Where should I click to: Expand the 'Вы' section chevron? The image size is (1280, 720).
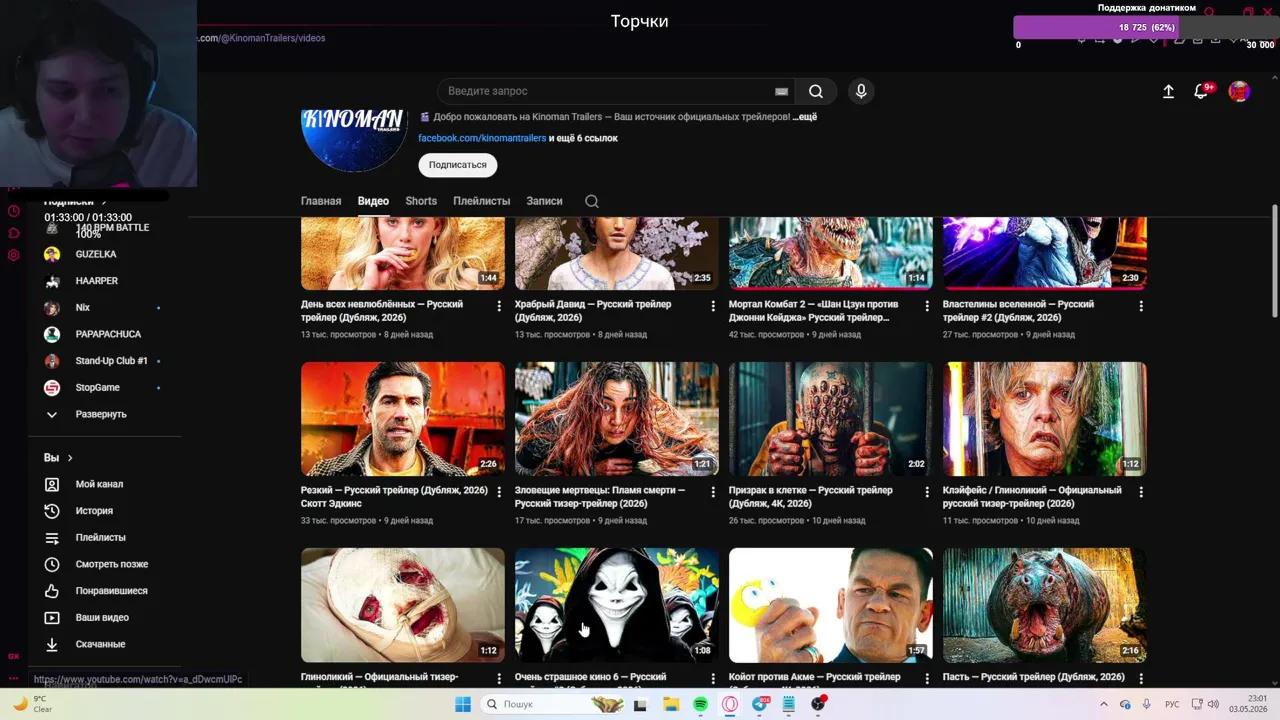pos(70,458)
